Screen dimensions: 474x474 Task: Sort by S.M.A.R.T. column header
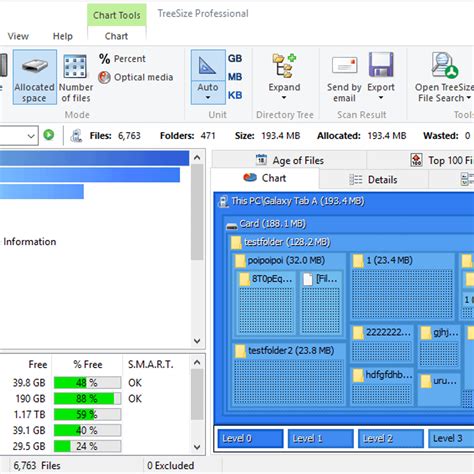151,364
